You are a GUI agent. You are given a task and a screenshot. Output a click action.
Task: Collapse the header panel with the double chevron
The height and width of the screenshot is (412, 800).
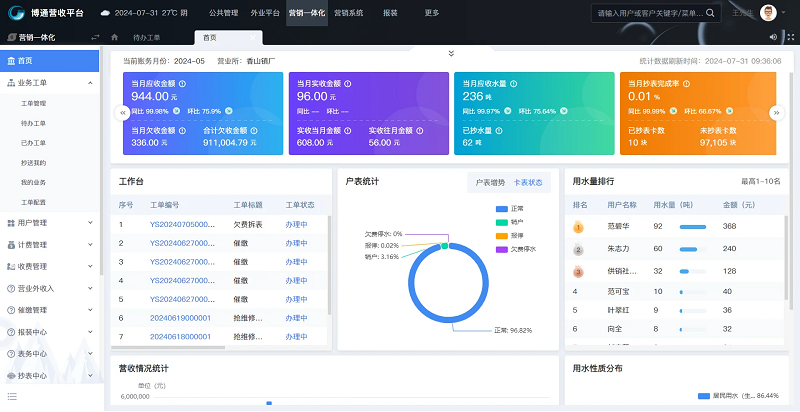tap(451, 53)
